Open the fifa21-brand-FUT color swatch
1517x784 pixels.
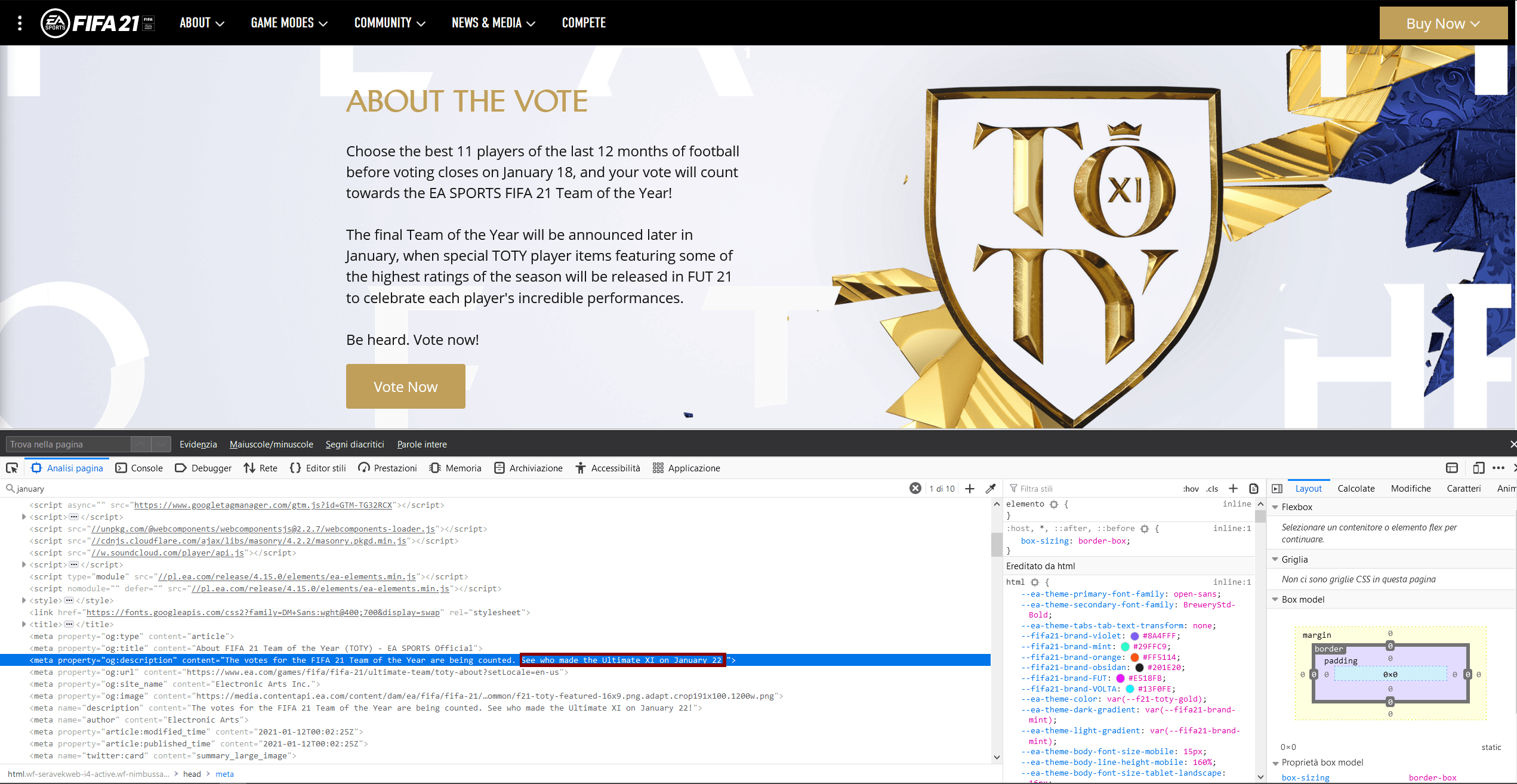tap(1120, 678)
